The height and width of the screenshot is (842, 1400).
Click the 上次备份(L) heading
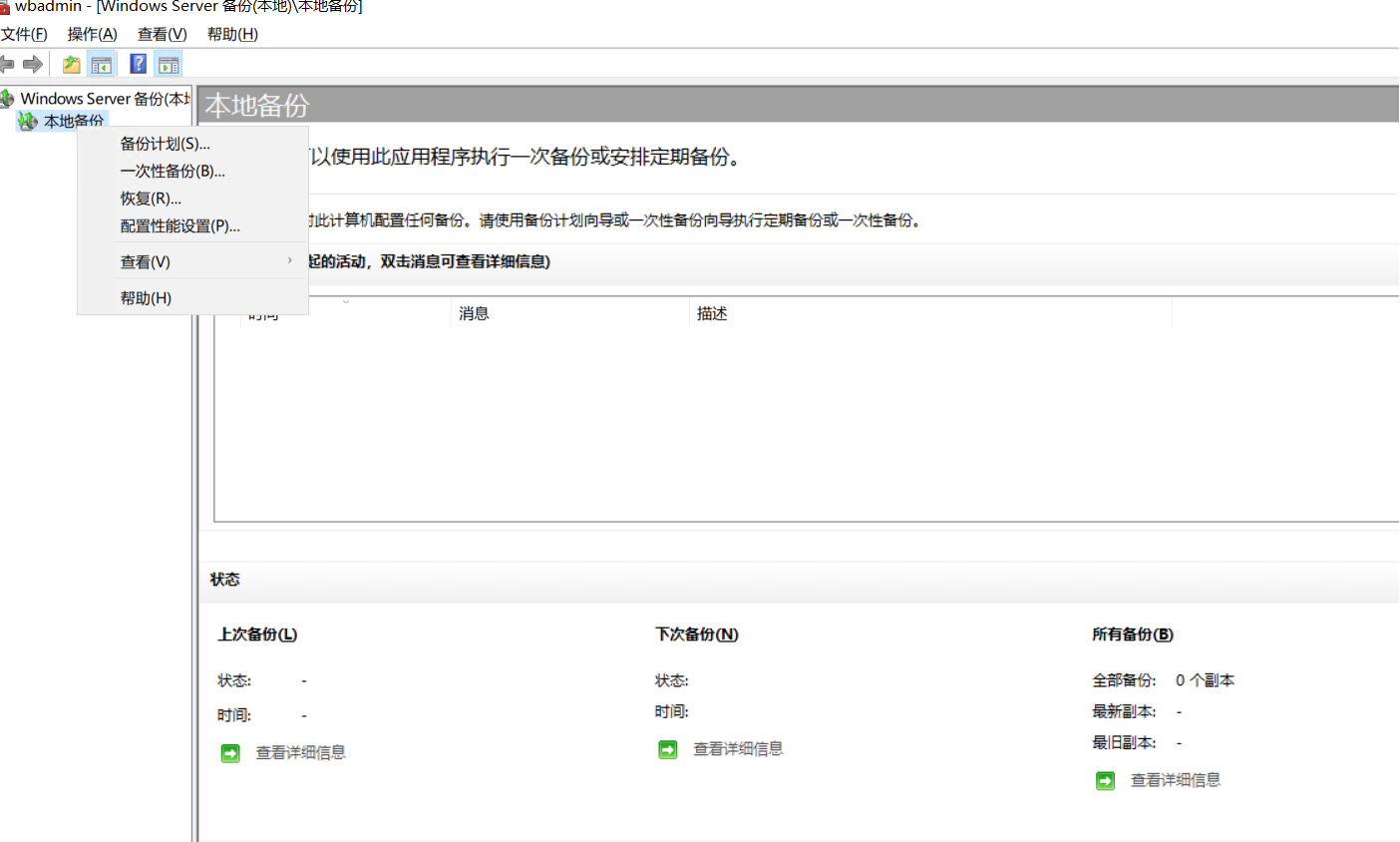coord(257,634)
